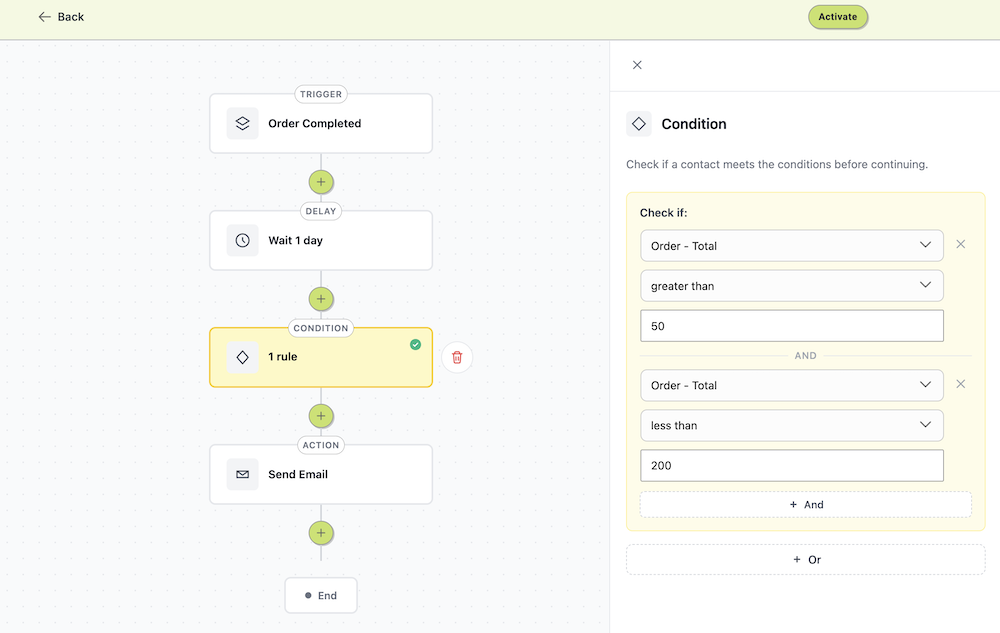
Task: Click the Condition panel heading
Action: coord(694,124)
